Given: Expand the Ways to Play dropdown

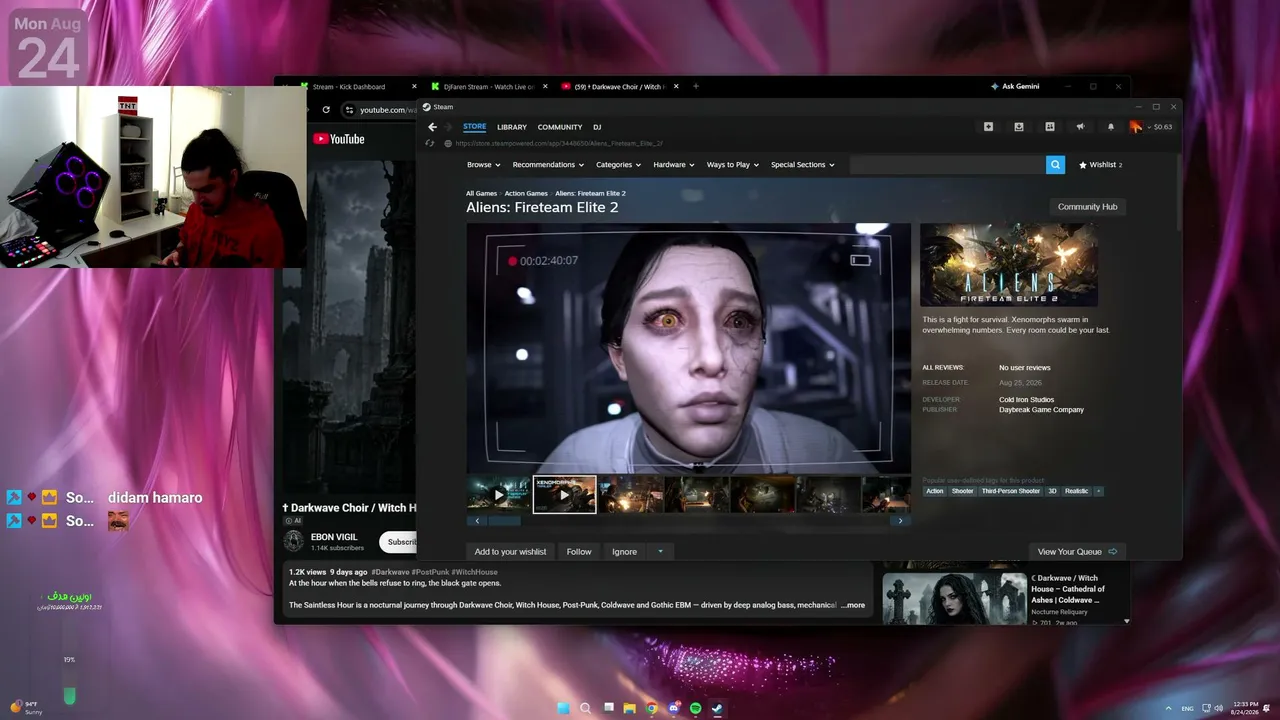Looking at the screenshot, I should click(733, 165).
